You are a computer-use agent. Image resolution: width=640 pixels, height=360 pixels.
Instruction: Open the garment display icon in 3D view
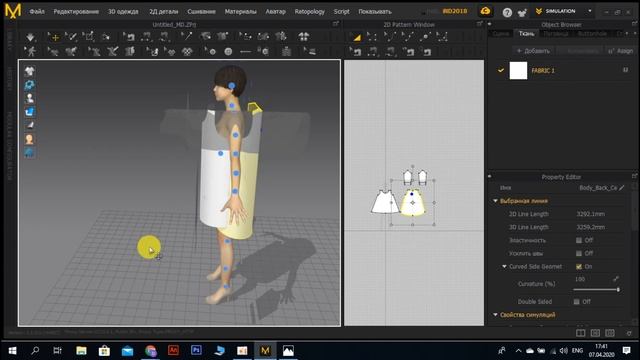(29, 71)
